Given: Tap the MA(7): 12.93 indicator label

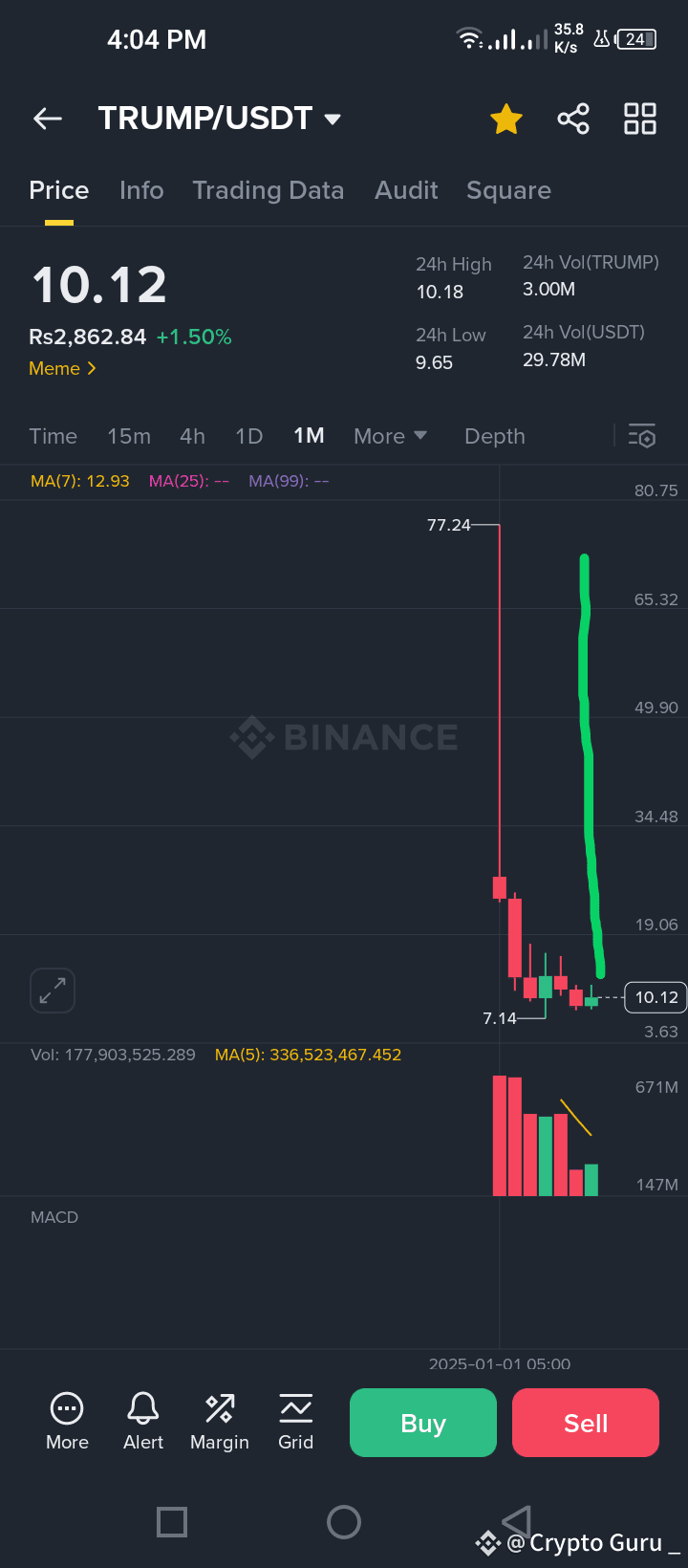Looking at the screenshot, I should click(80, 481).
